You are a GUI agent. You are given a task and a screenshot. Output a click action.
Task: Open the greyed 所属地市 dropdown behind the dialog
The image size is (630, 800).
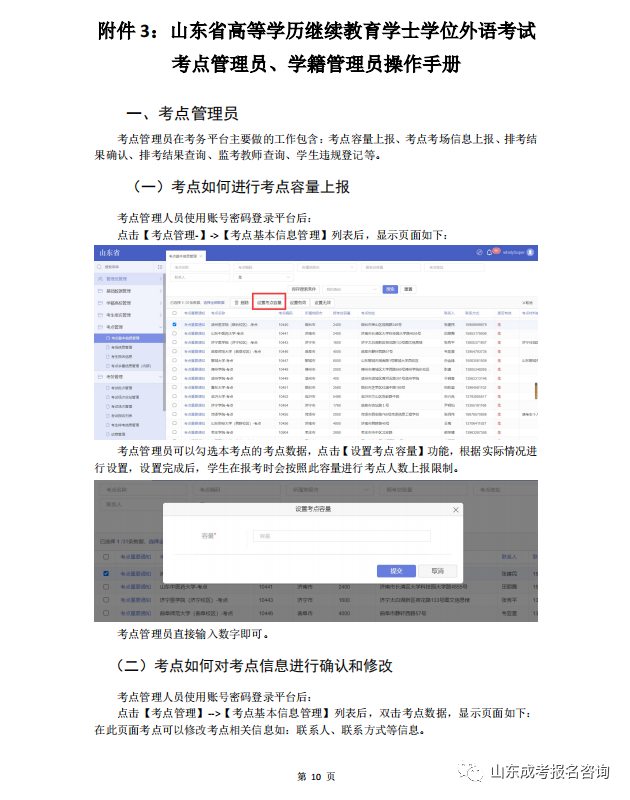point(331,490)
